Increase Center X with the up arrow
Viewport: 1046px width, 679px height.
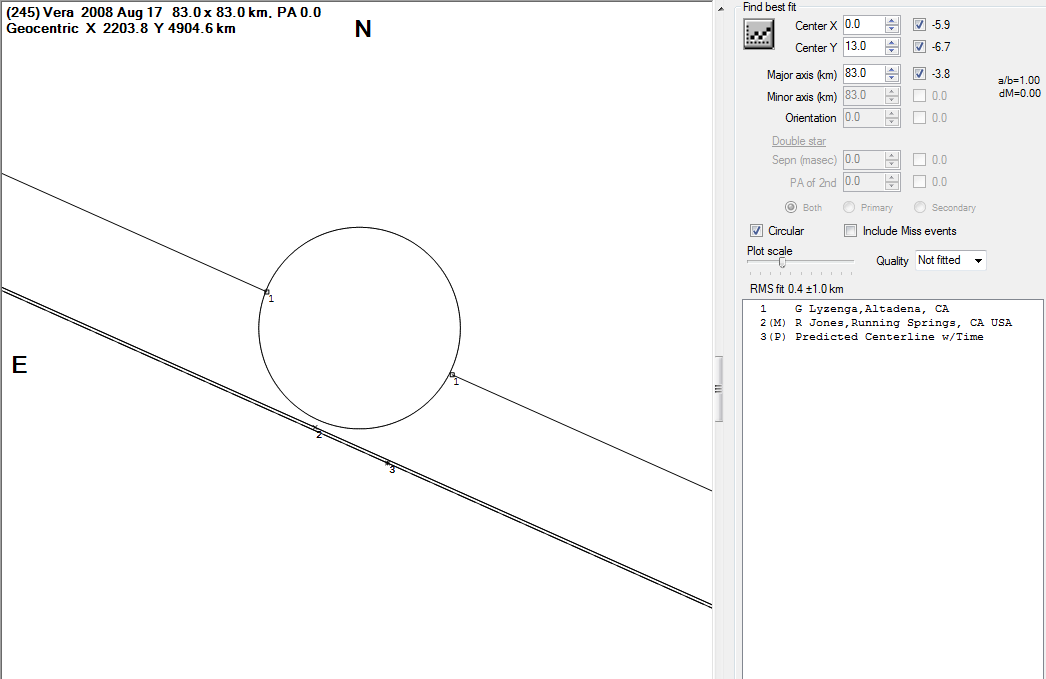(x=892, y=21)
